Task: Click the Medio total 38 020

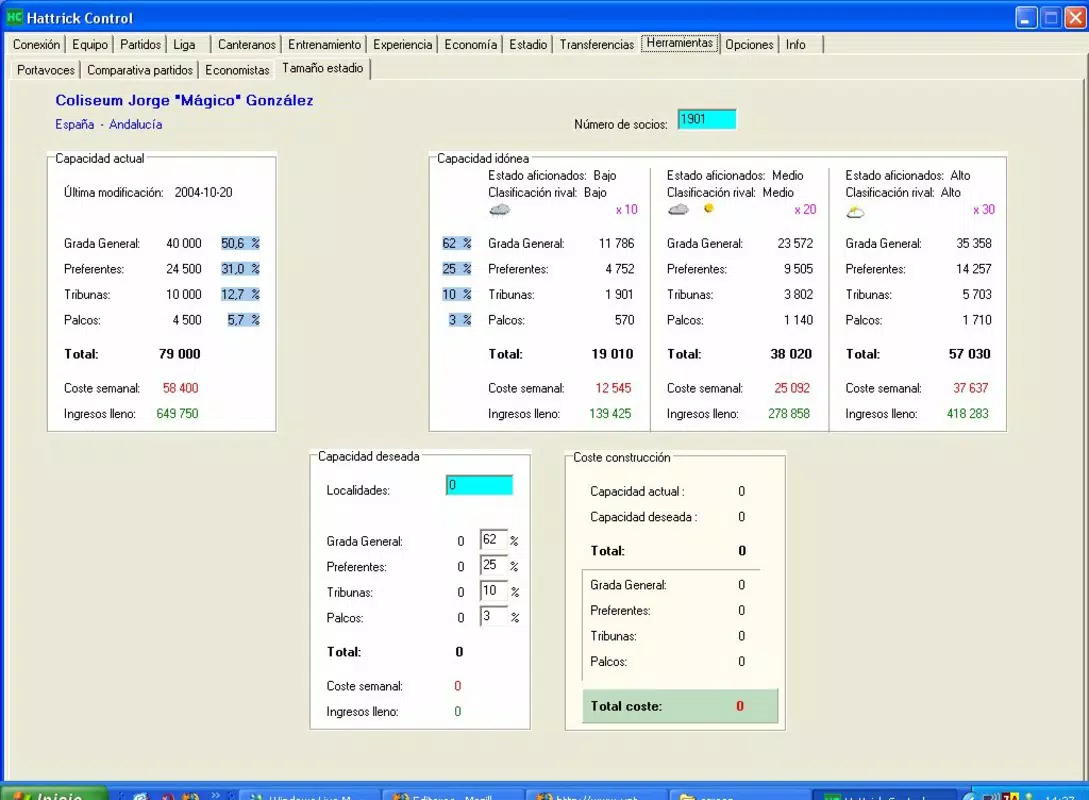Action: (x=791, y=354)
